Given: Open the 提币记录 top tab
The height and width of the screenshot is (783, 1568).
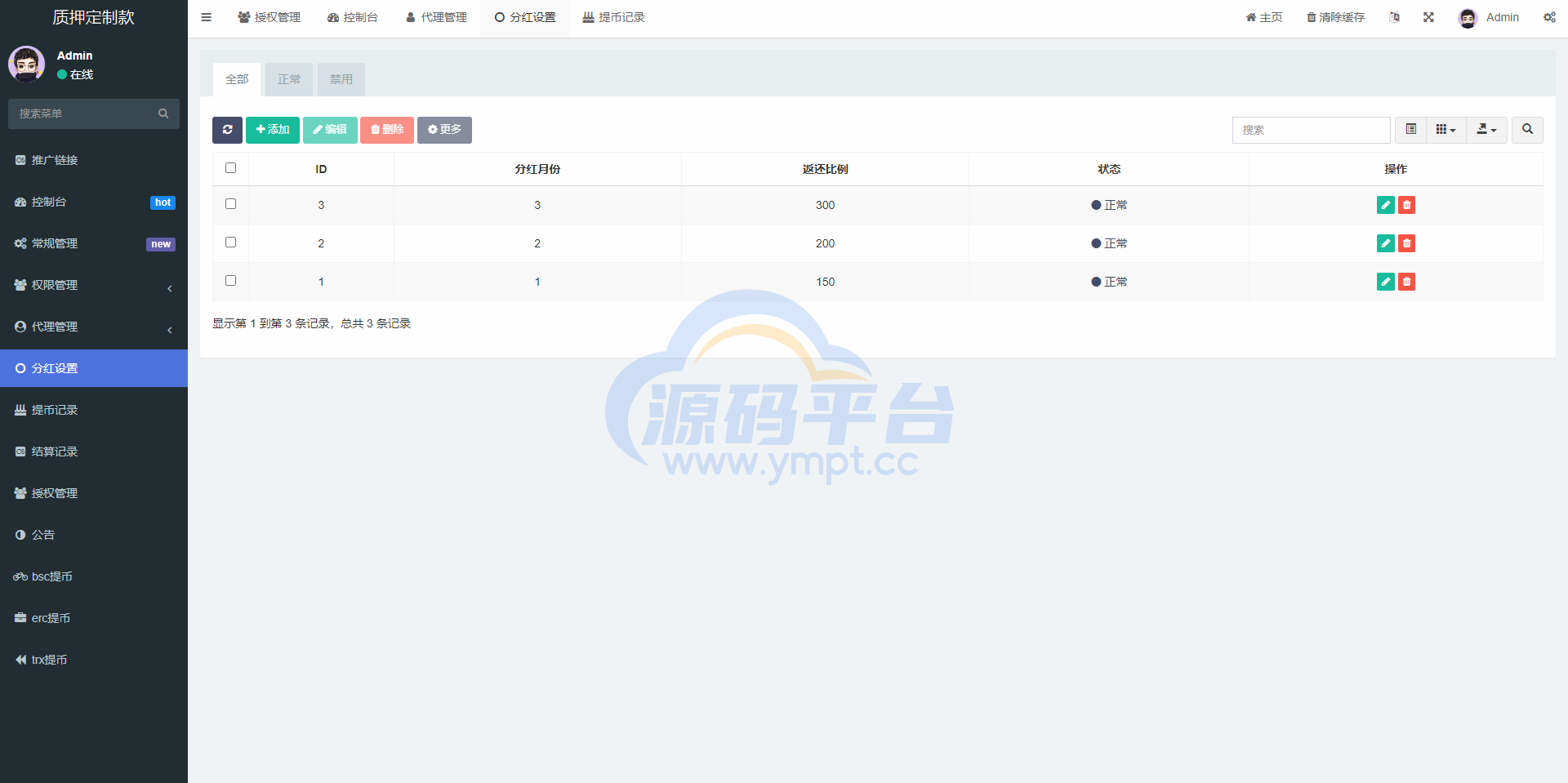Looking at the screenshot, I should tap(614, 17).
